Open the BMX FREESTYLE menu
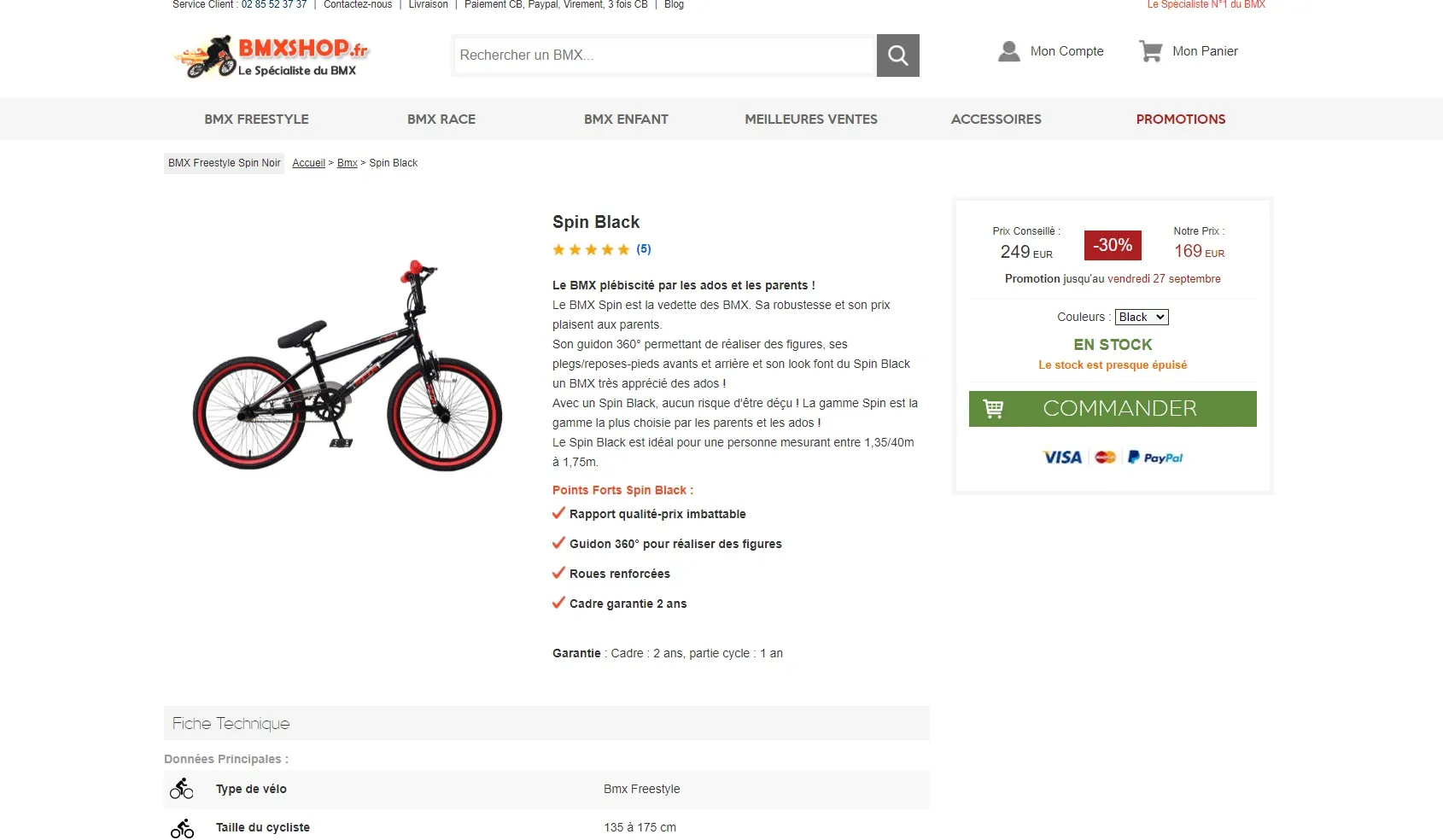 click(x=256, y=120)
